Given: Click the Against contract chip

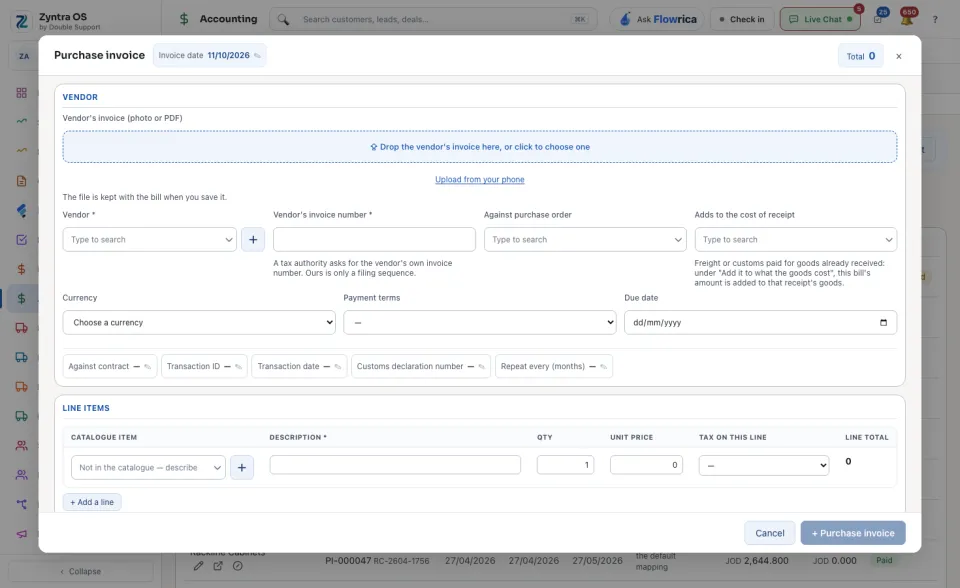Looking at the screenshot, I should (110, 366).
